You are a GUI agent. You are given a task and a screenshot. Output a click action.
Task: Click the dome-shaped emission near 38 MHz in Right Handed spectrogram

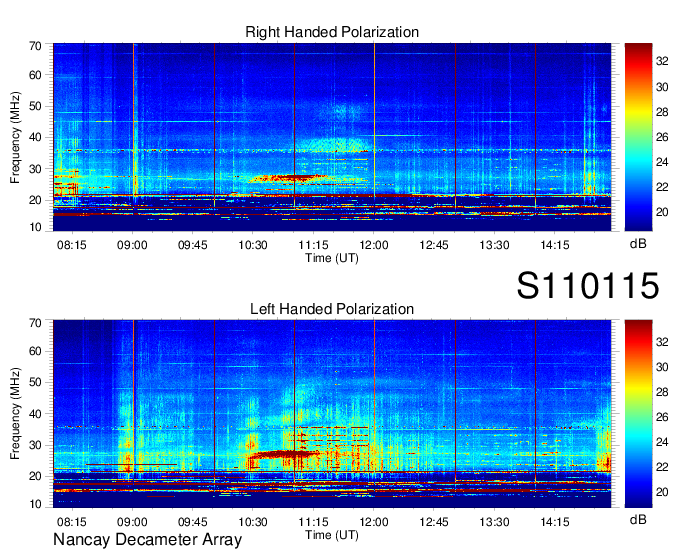334,145
